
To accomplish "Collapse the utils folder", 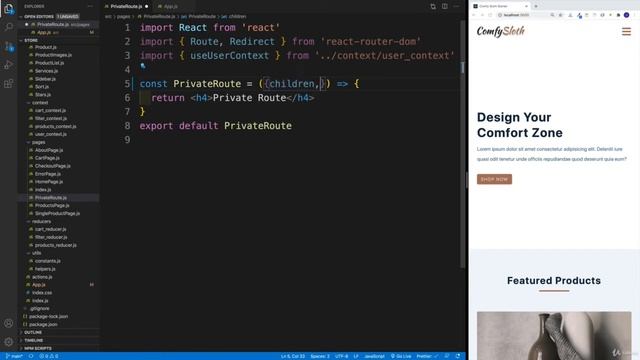I will click(36, 253).
